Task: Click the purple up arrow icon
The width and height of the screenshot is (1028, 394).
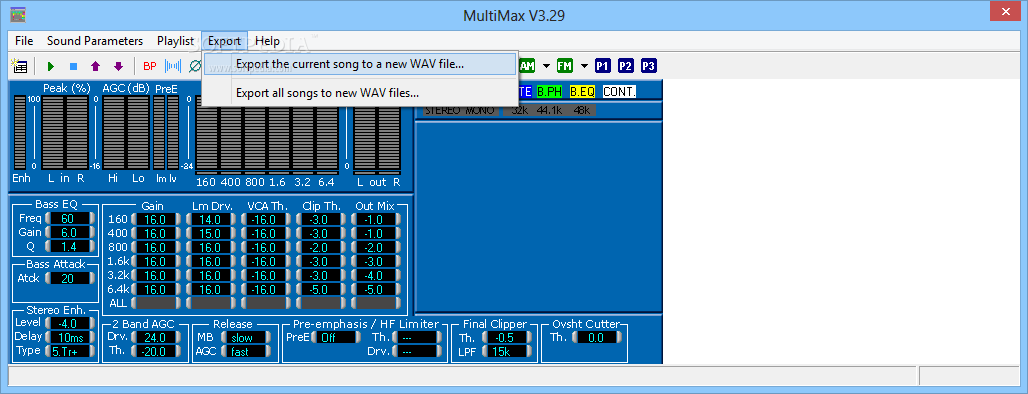Action: point(96,66)
